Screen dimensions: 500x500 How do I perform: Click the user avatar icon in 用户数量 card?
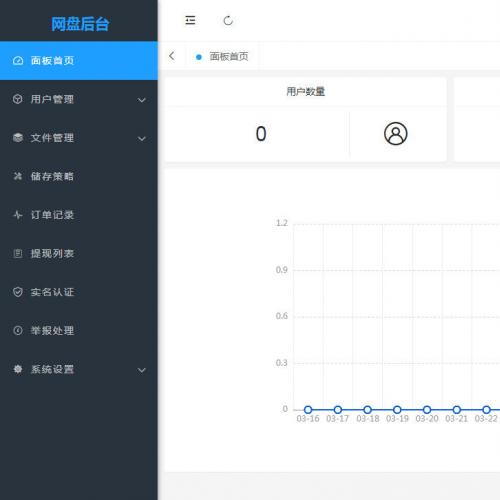coord(396,134)
